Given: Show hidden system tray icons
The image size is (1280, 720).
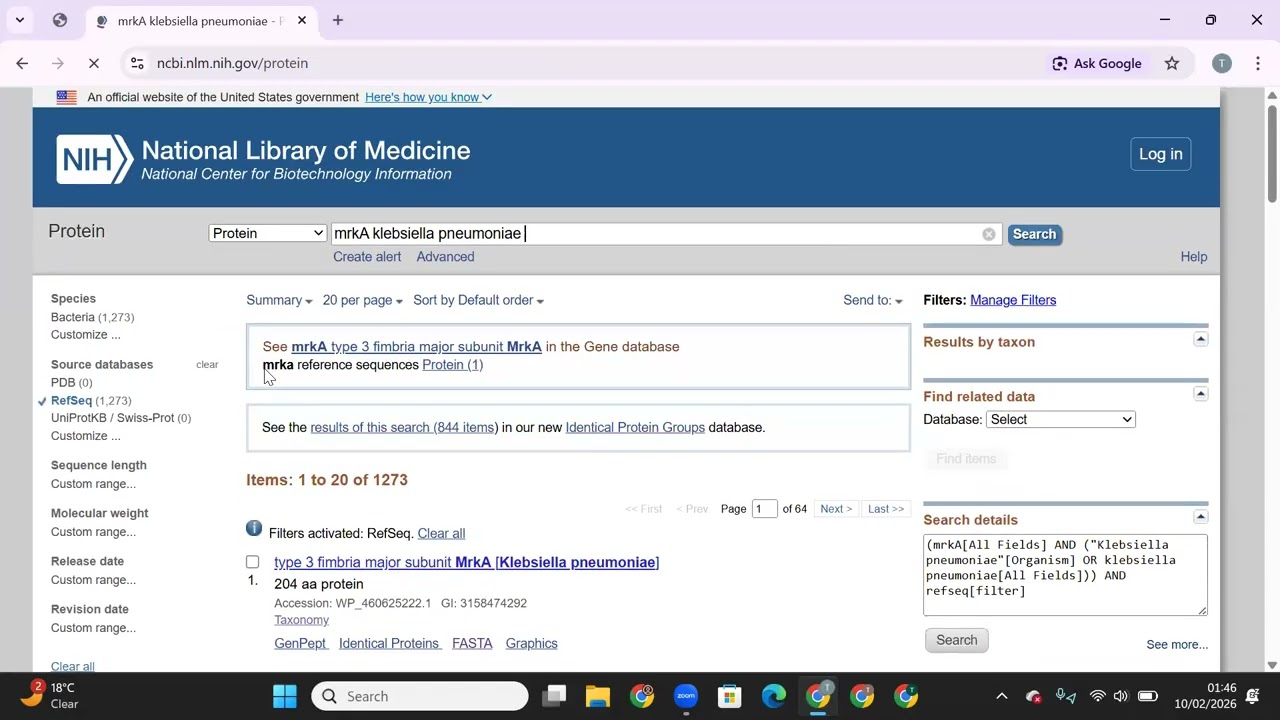Looking at the screenshot, I should [x=1001, y=696].
